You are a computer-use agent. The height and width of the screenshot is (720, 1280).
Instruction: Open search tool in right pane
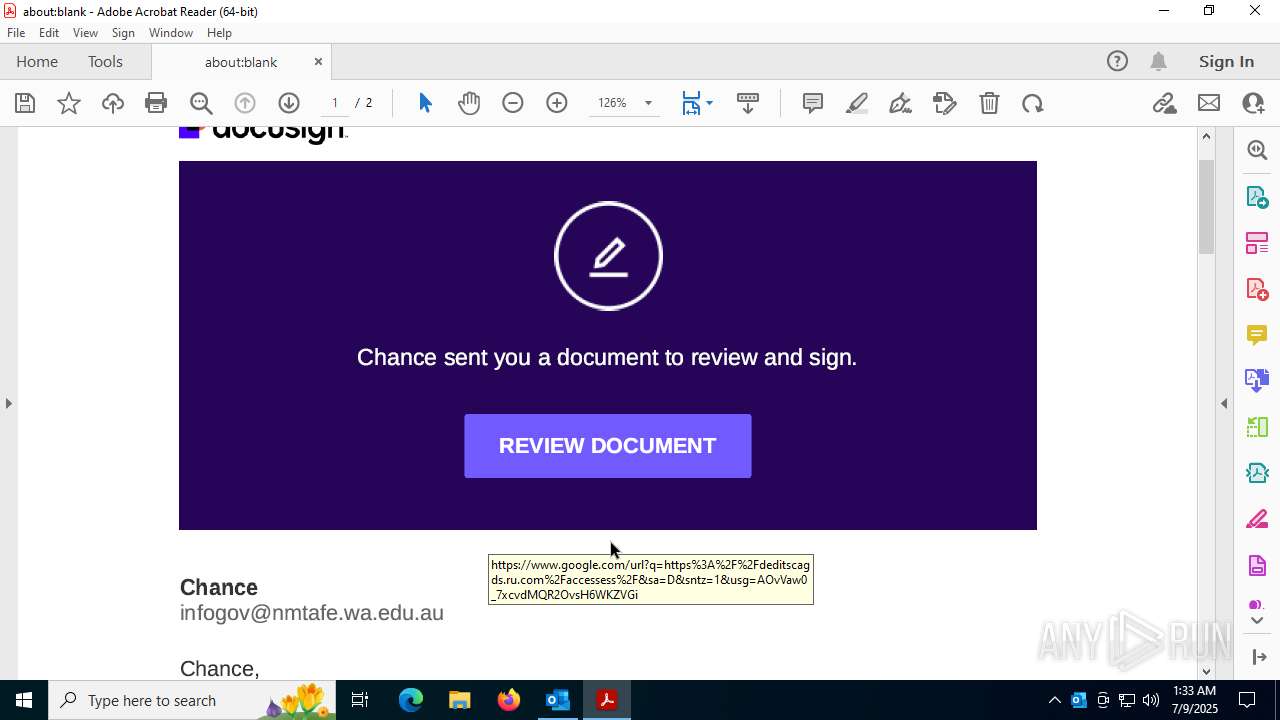click(x=1257, y=150)
